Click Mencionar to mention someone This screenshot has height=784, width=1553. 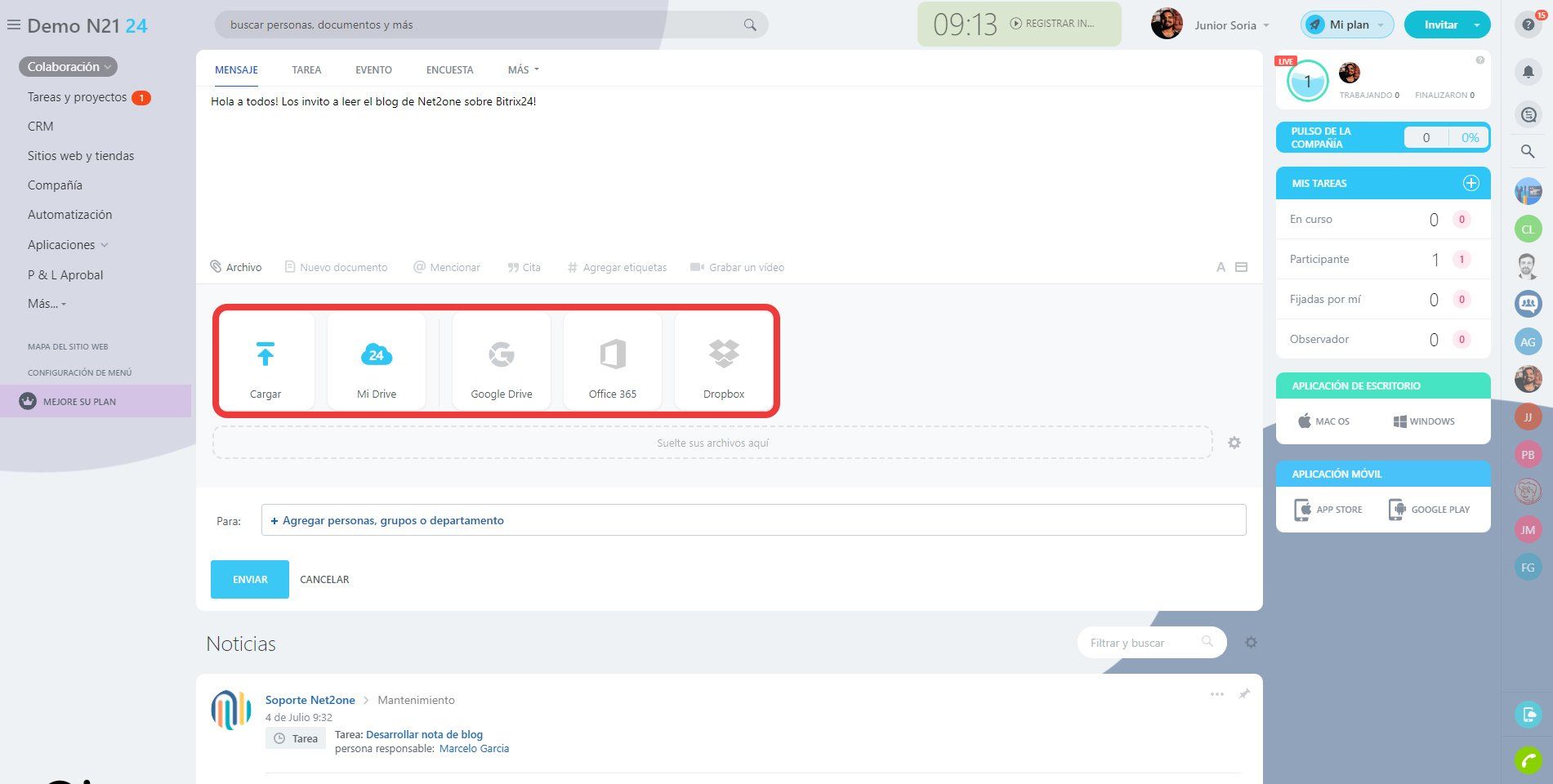(447, 267)
